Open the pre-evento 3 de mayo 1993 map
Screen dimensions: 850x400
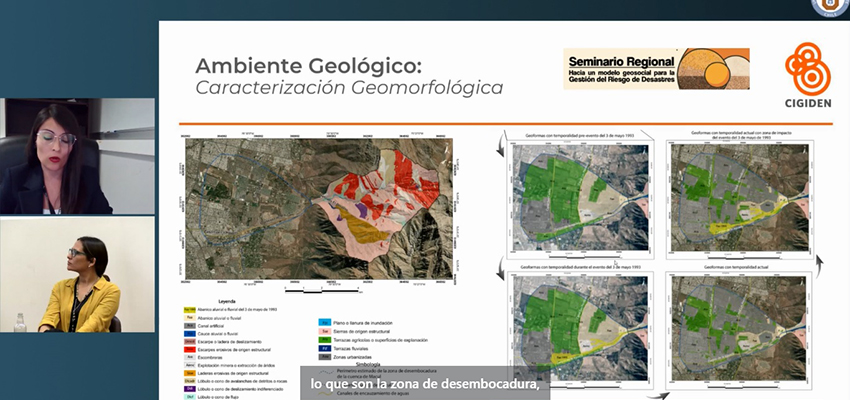580,196
